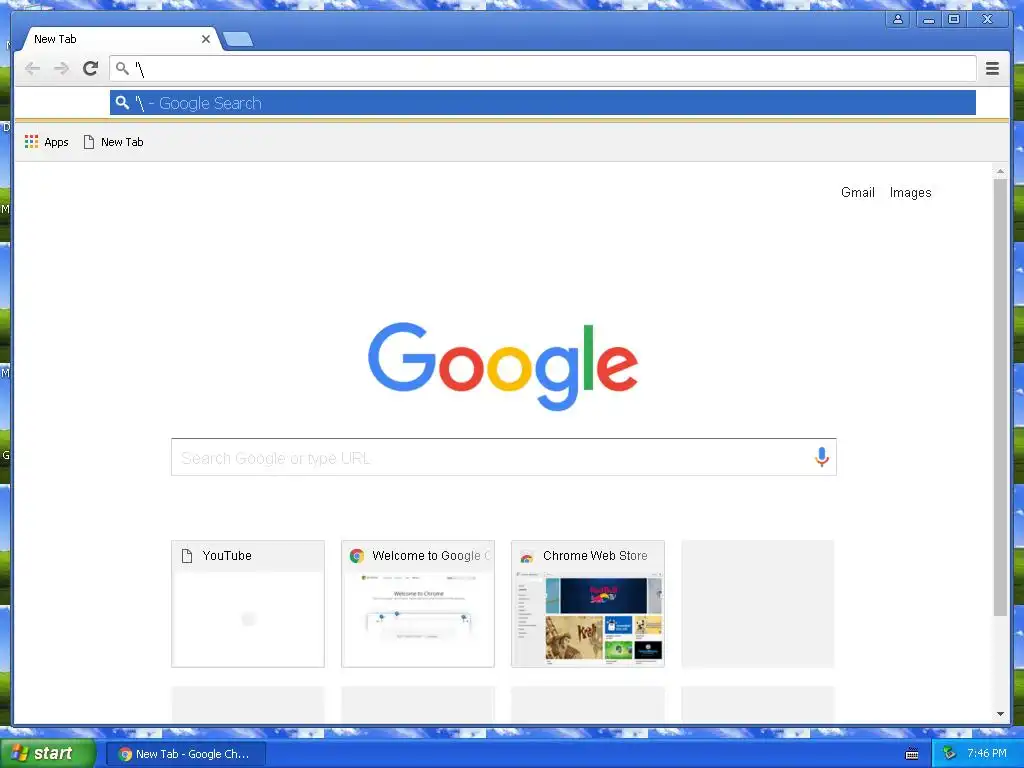Image resolution: width=1024 pixels, height=768 pixels.
Task: Choose the '\ - Google Search' suggestion
Action: [x=543, y=103]
